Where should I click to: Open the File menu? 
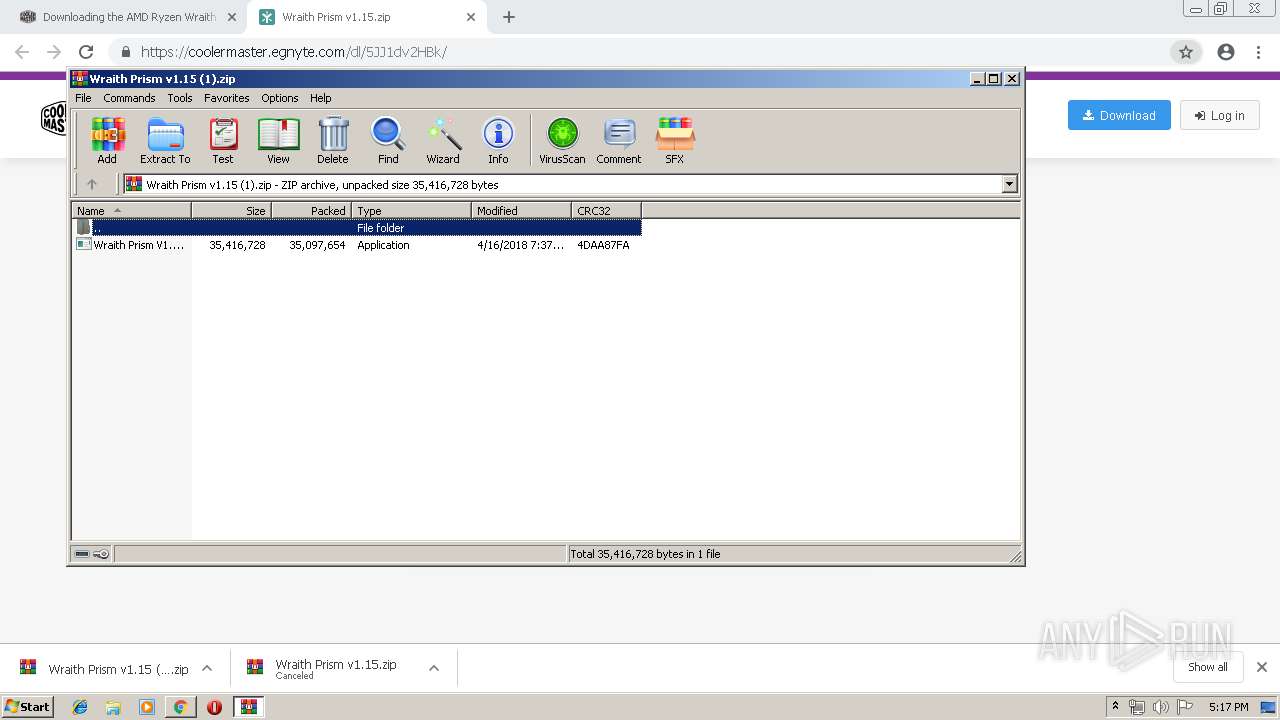[83, 98]
